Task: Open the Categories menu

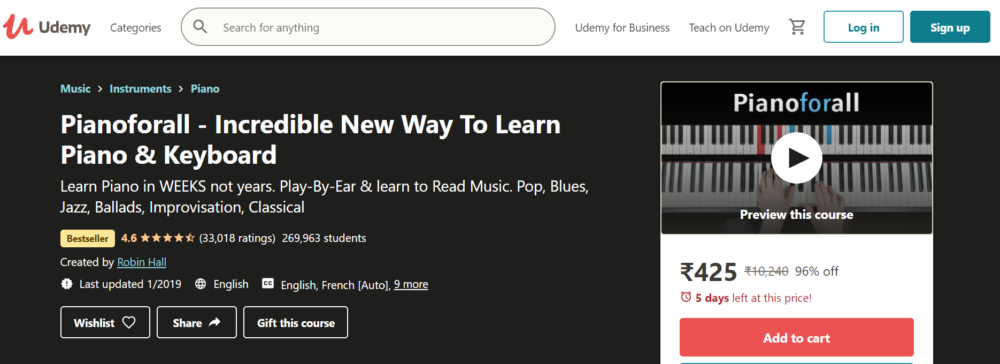Action: pyautogui.click(x=136, y=28)
